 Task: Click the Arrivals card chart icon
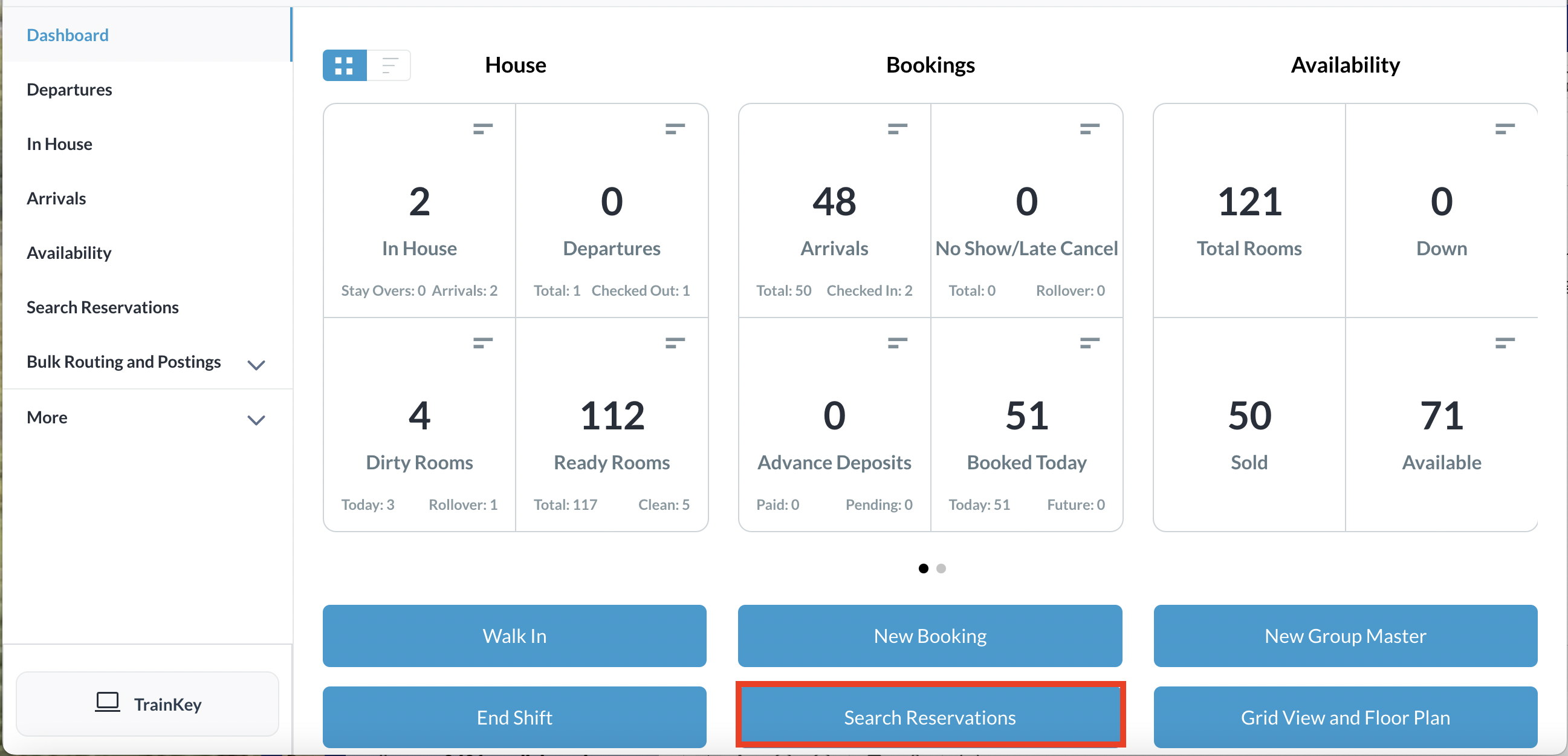[x=896, y=129]
